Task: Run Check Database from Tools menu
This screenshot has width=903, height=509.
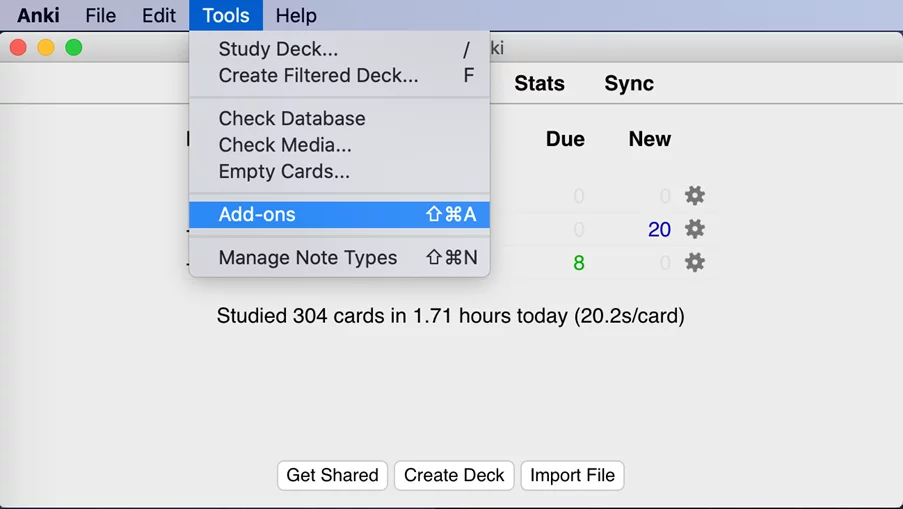Action: [340, 118]
